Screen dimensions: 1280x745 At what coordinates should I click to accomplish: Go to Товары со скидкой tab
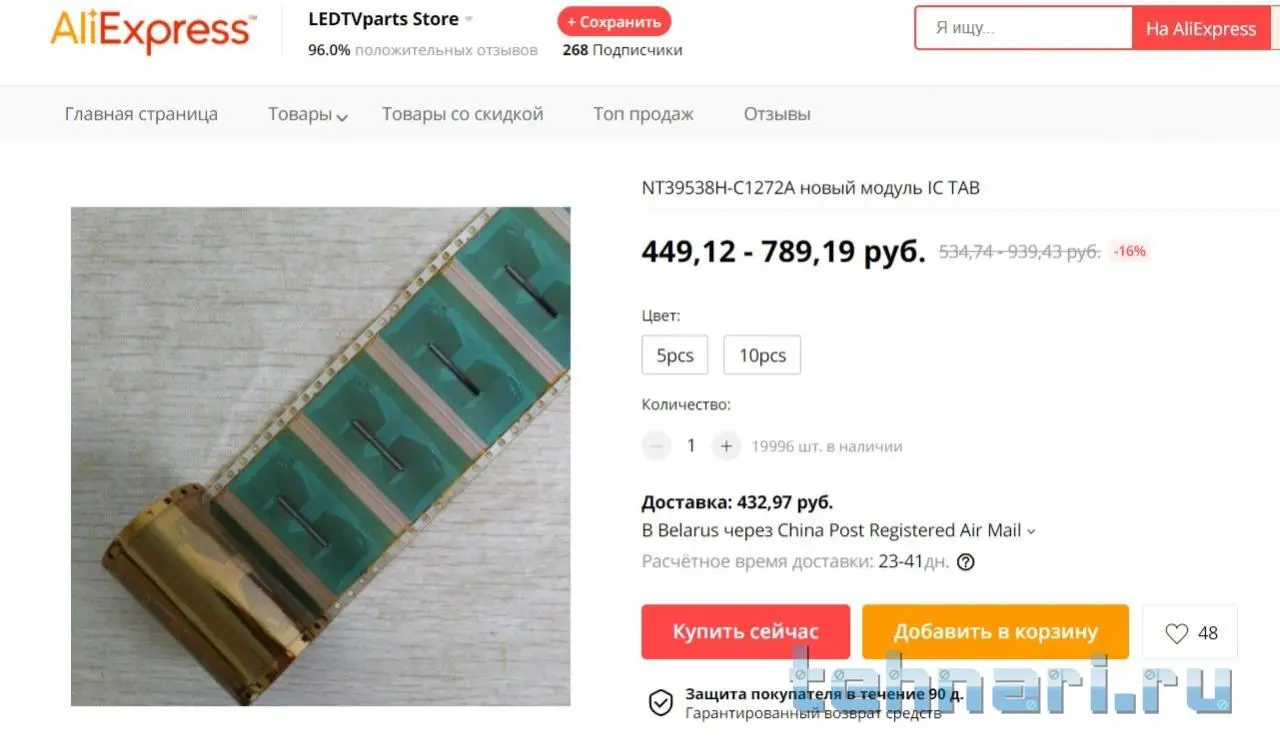pos(462,114)
